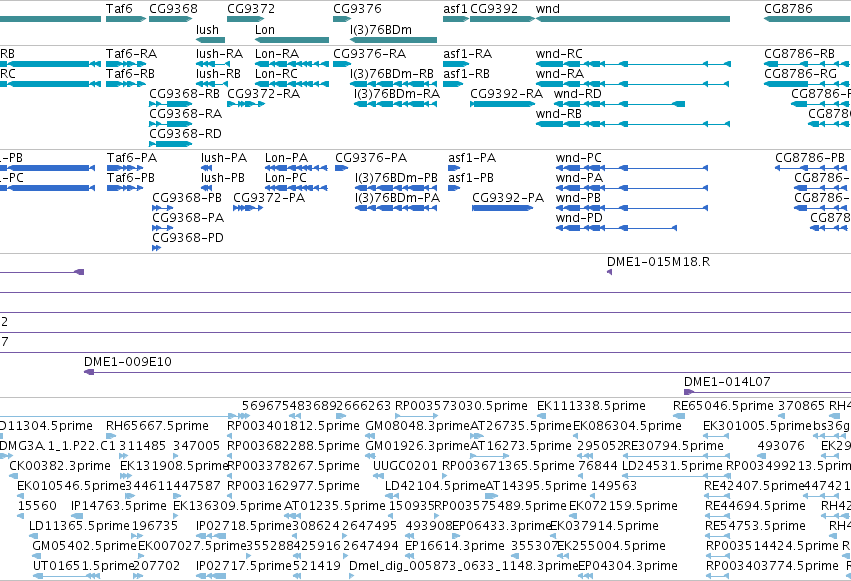The image size is (851, 581).
Task: Open the CG9372 gene label
Action: (x=251, y=9)
